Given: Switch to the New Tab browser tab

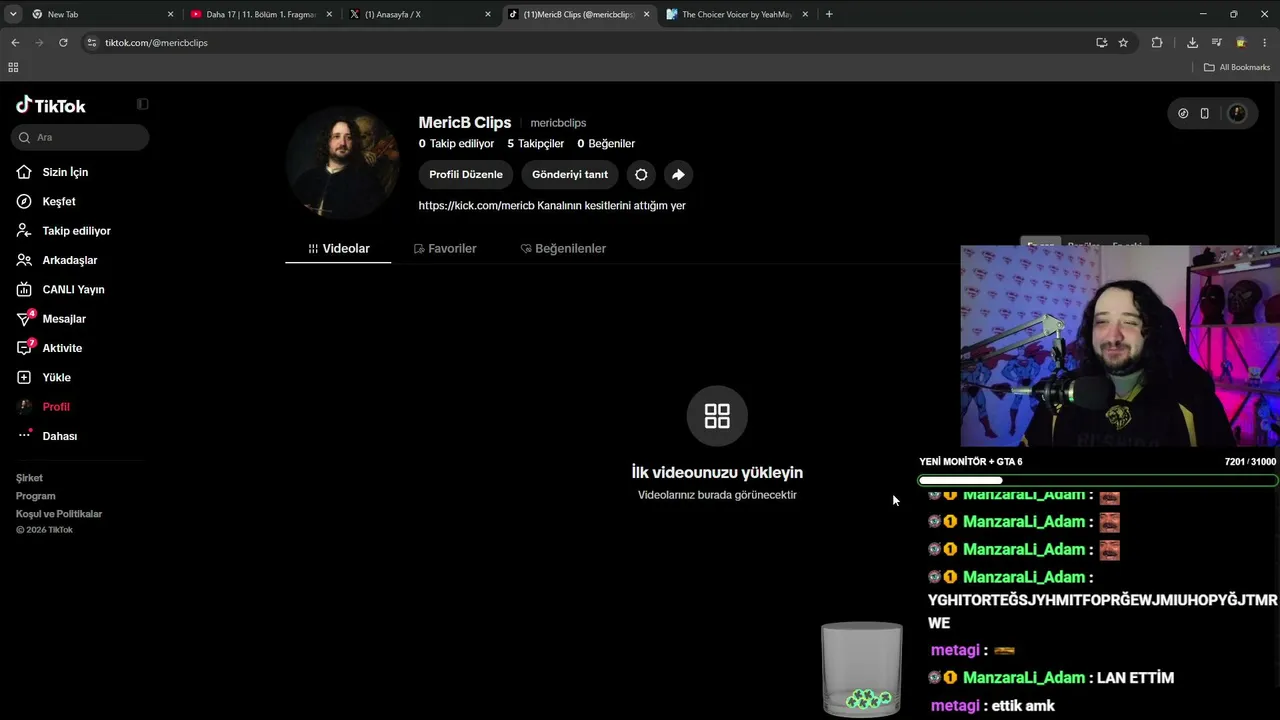Looking at the screenshot, I should pos(102,14).
